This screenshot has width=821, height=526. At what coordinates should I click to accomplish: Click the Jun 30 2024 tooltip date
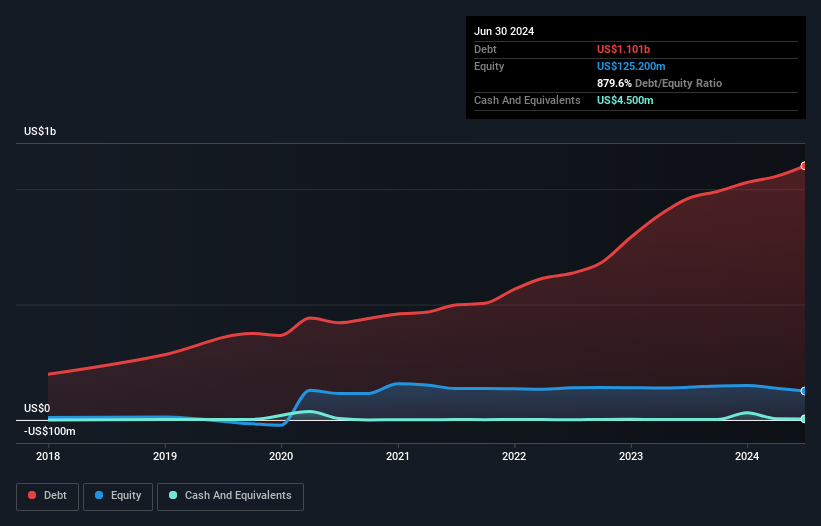pos(504,31)
